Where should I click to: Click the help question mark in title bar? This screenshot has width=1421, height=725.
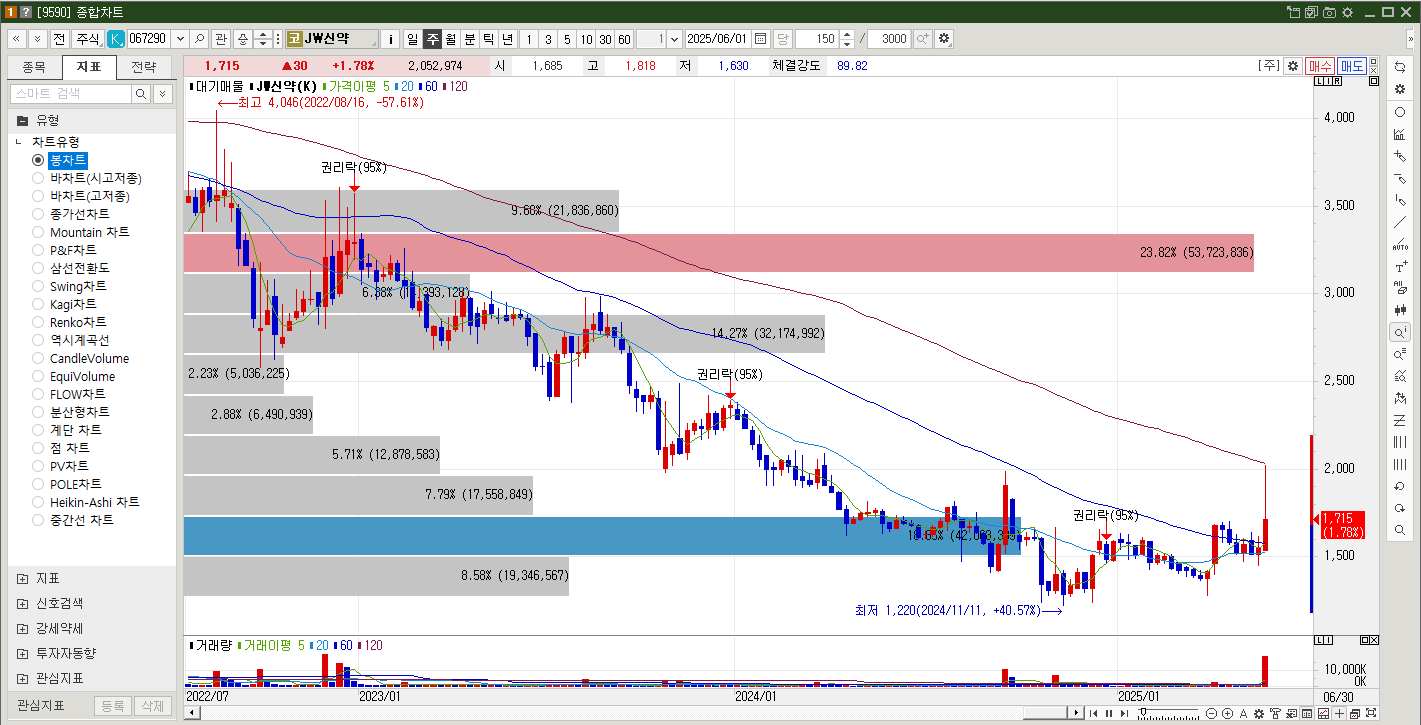click(x=26, y=11)
